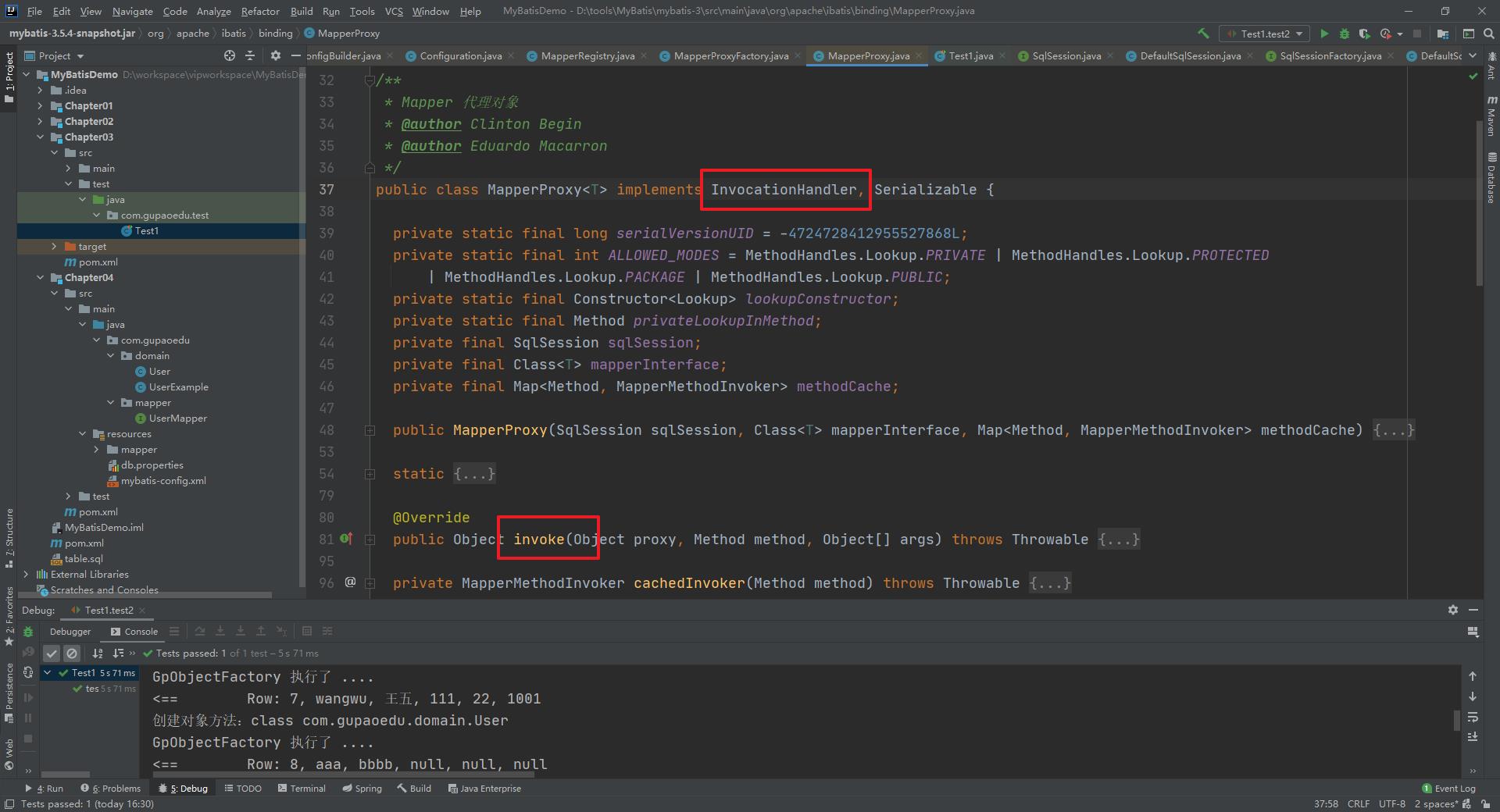Open Project panel settings gear
Image resolution: width=1500 pixels, height=812 pixels.
pyautogui.click(x=275, y=55)
